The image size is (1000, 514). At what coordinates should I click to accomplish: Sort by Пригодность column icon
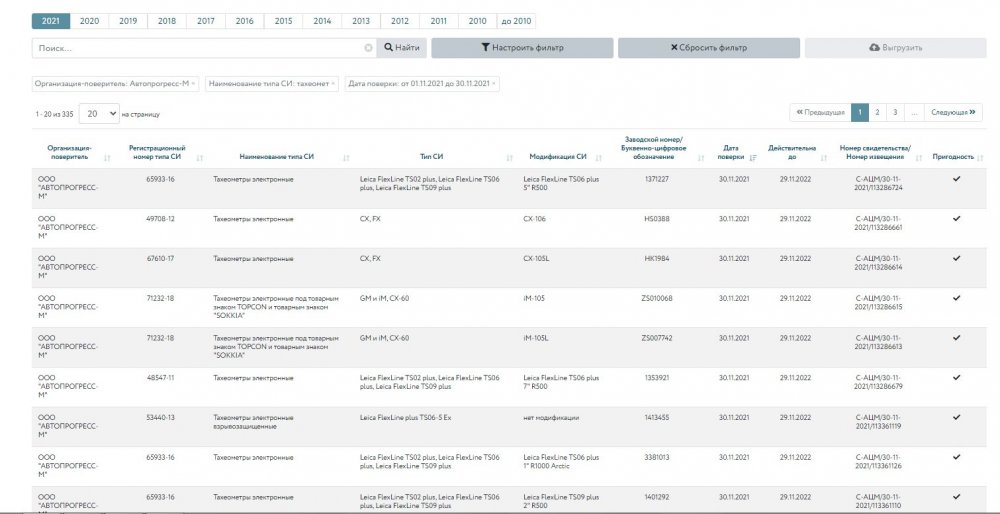tap(980, 158)
